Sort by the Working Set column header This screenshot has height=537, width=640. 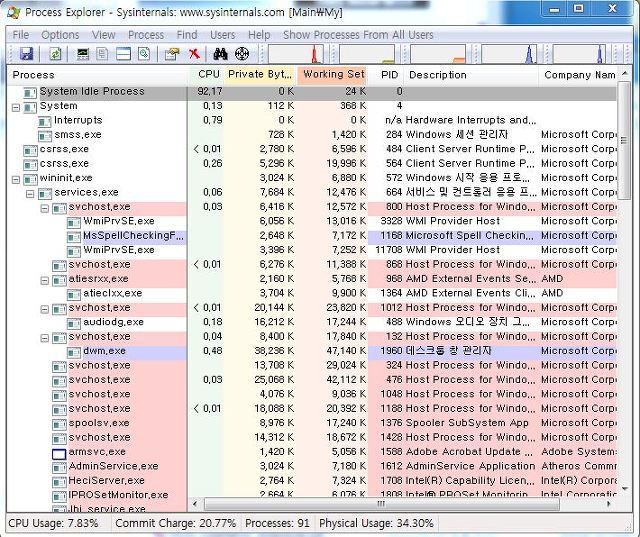tap(332, 75)
